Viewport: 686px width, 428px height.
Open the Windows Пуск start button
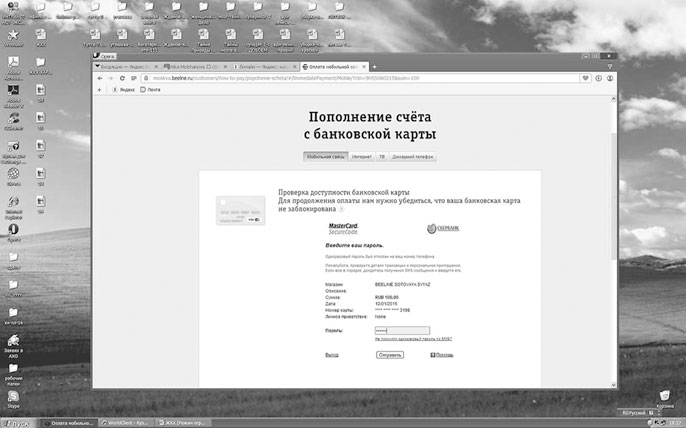[x=18, y=422]
